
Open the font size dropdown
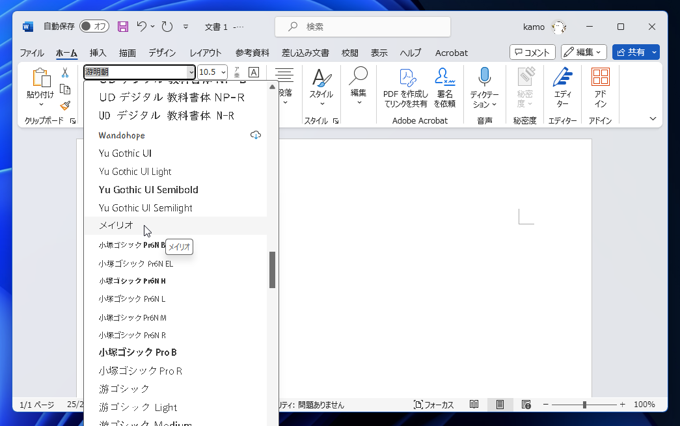click(223, 72)
